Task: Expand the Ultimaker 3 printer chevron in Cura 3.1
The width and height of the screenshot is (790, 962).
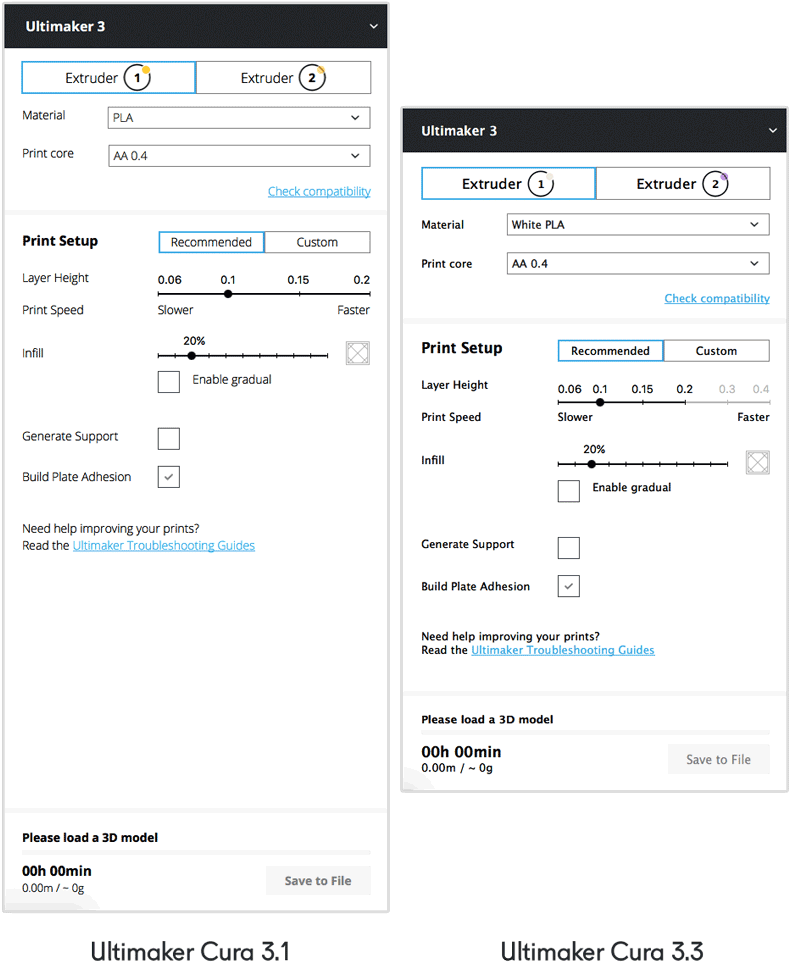Action: [x=374, y=26]
